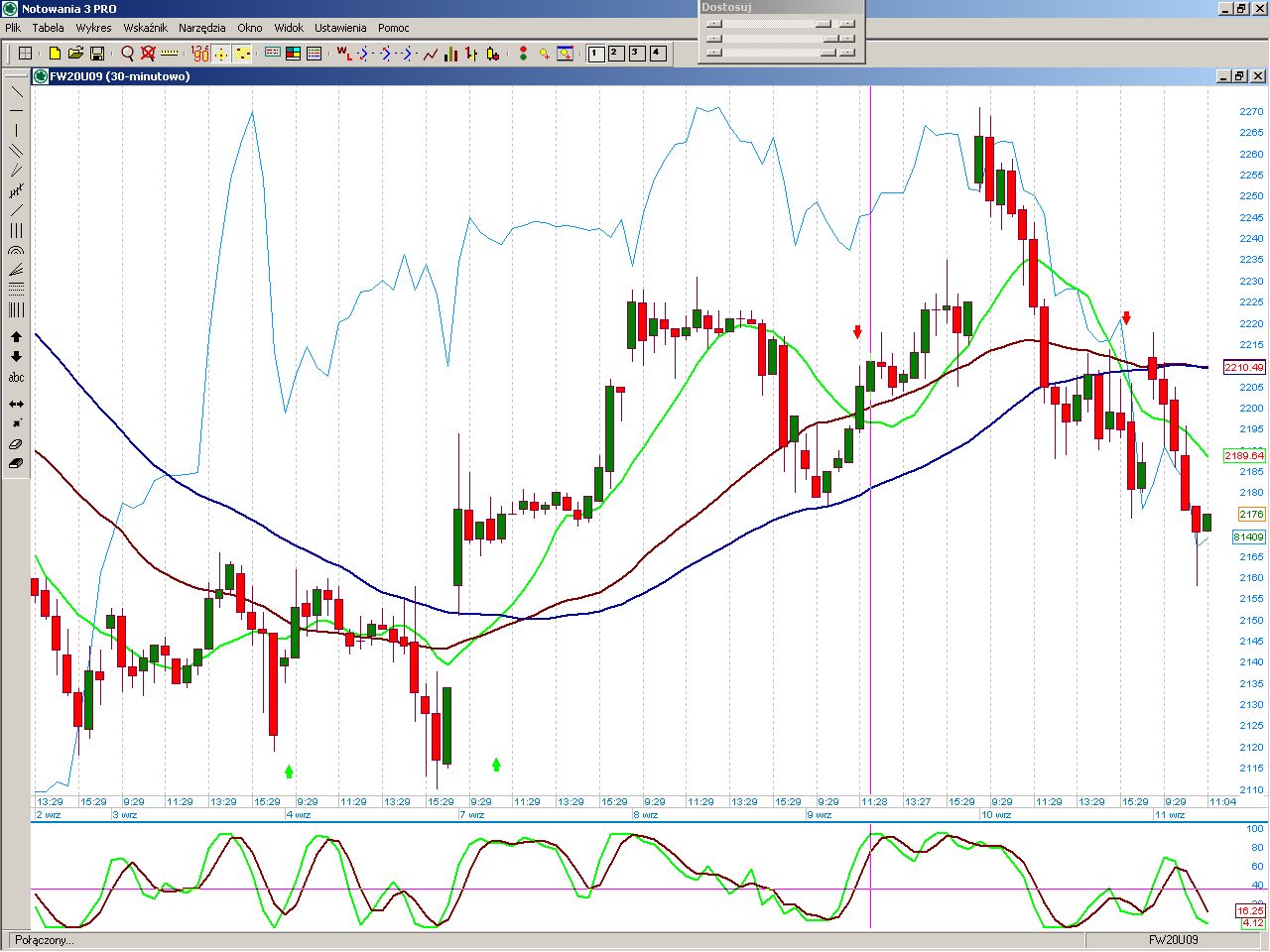The image size is (1270, 952).
Task: Select the red zigzag line chart icon
Action: [430, 53]
